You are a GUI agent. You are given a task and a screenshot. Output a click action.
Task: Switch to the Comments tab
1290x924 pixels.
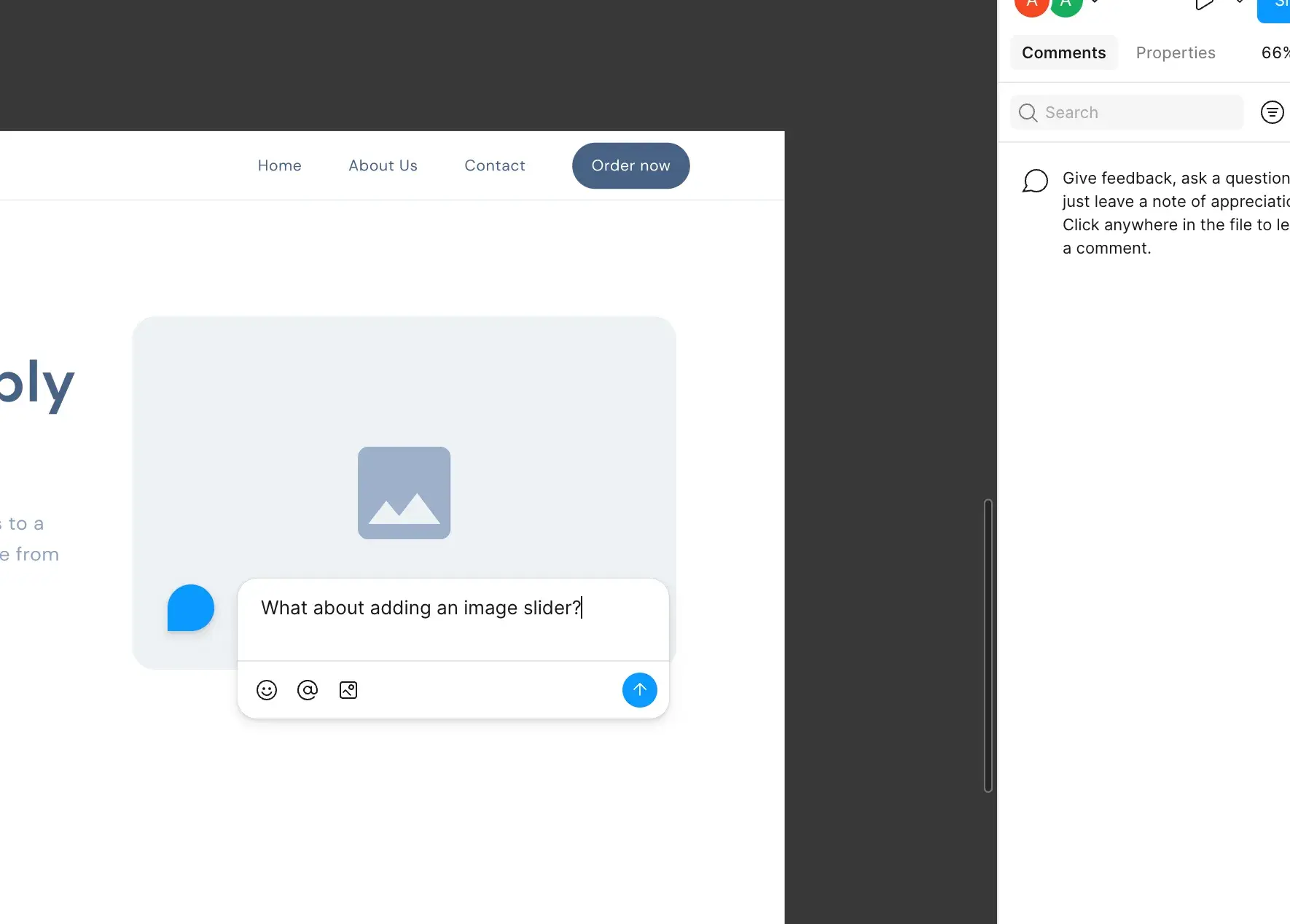pos(1063,52)
